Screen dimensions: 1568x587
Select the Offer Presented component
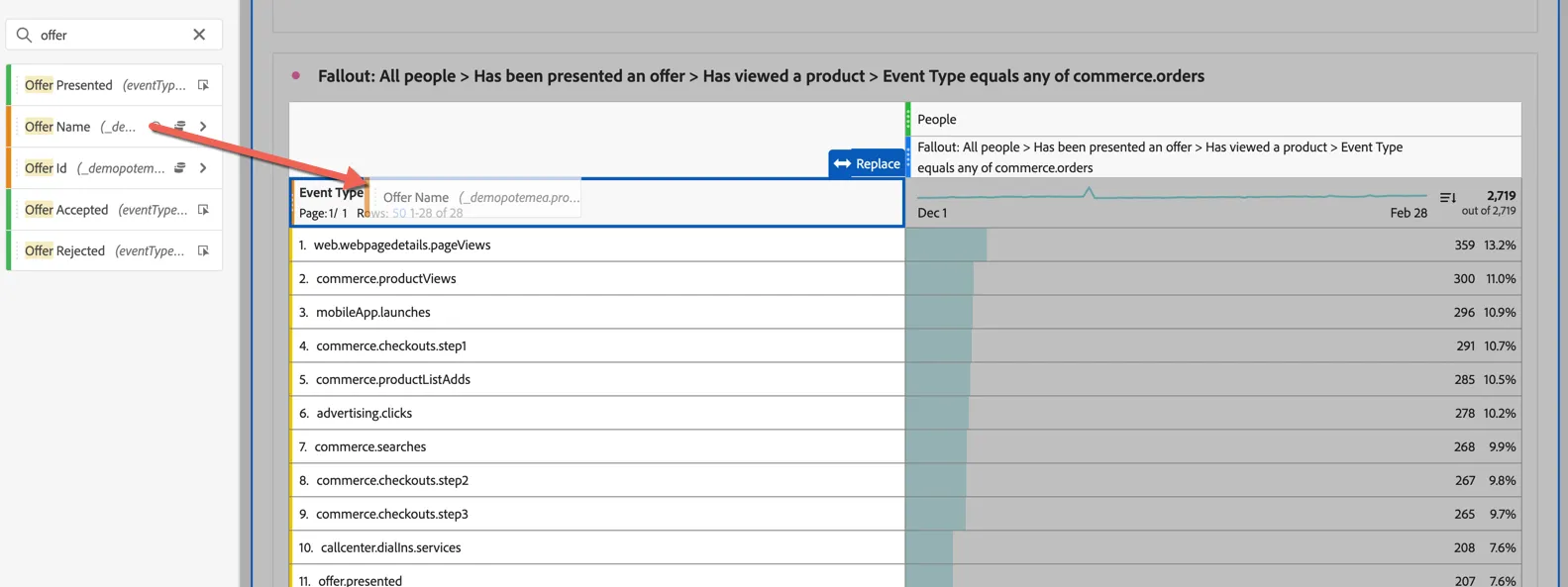tap(114, 85)
